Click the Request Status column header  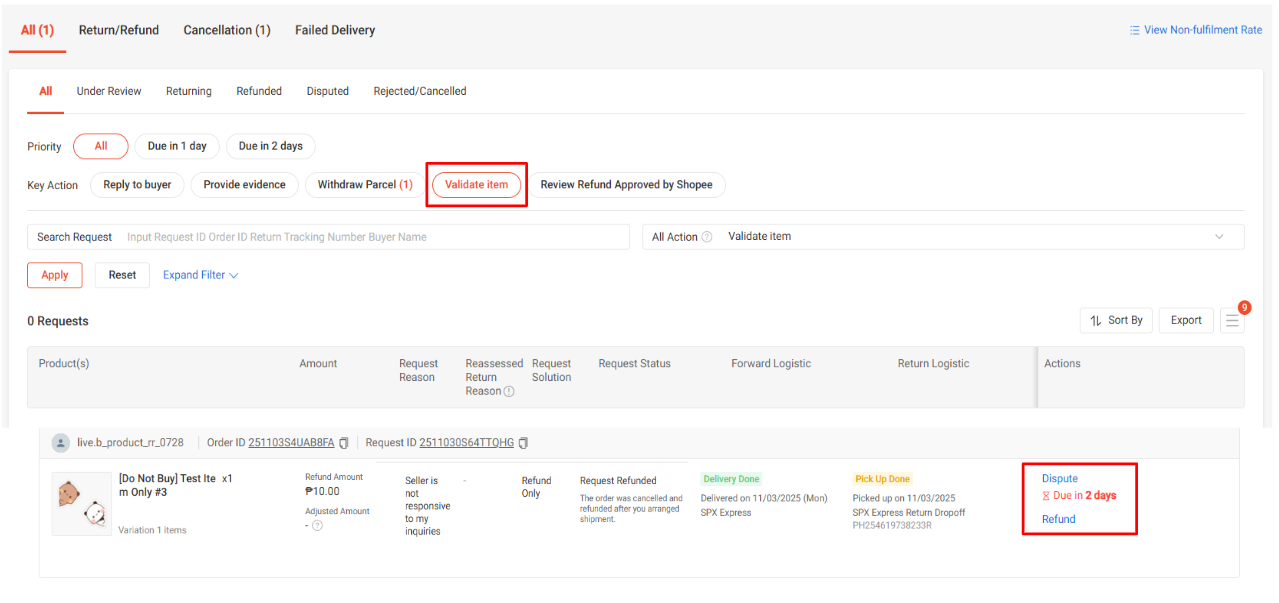point(634,363)
